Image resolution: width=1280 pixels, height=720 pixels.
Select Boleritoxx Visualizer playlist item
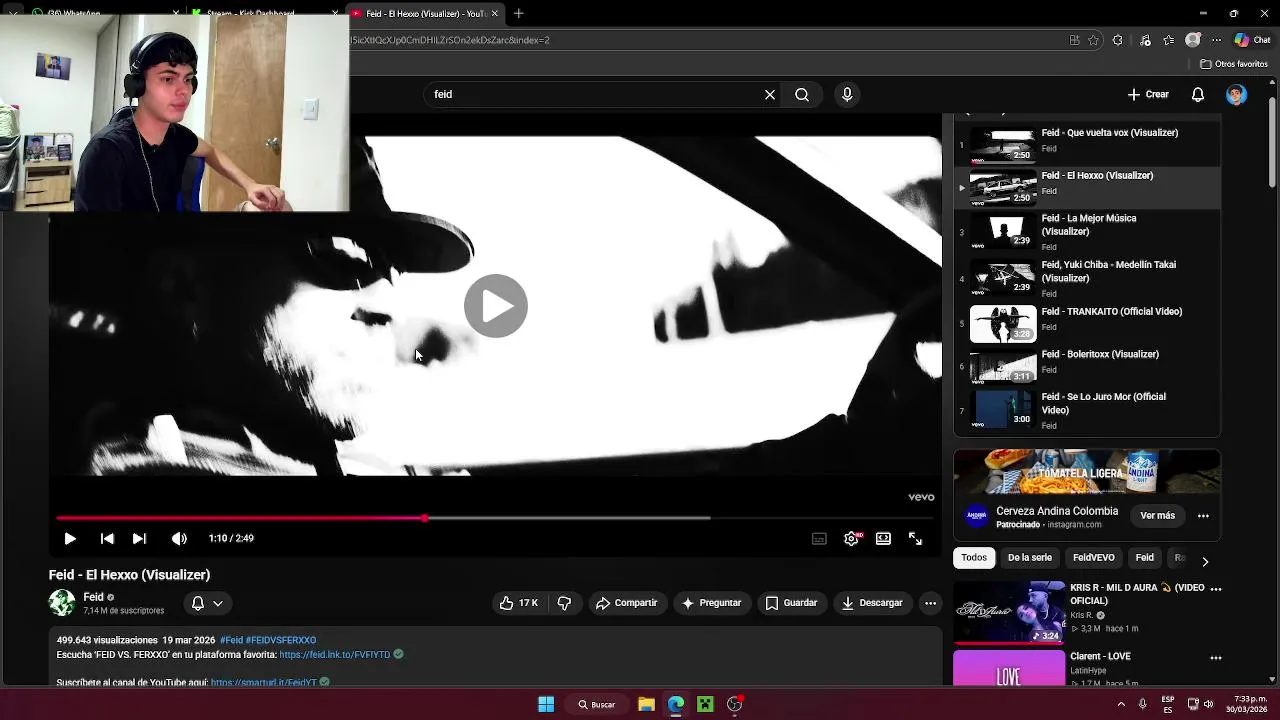tap(1087, 365)
